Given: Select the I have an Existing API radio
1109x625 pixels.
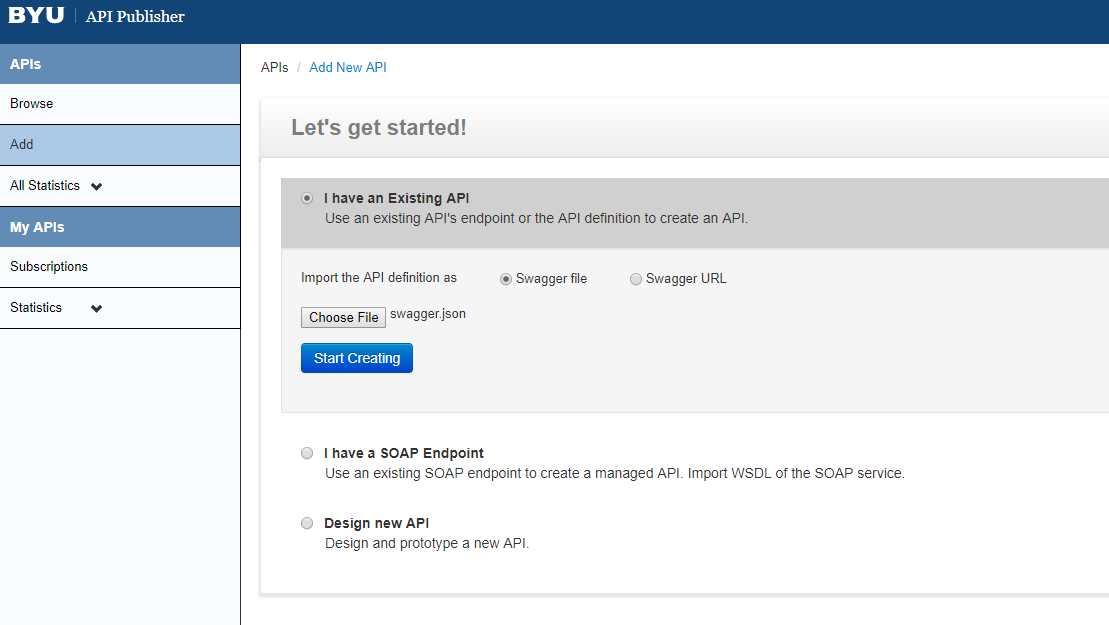Looking at the screenshot, I should point(307,198).
